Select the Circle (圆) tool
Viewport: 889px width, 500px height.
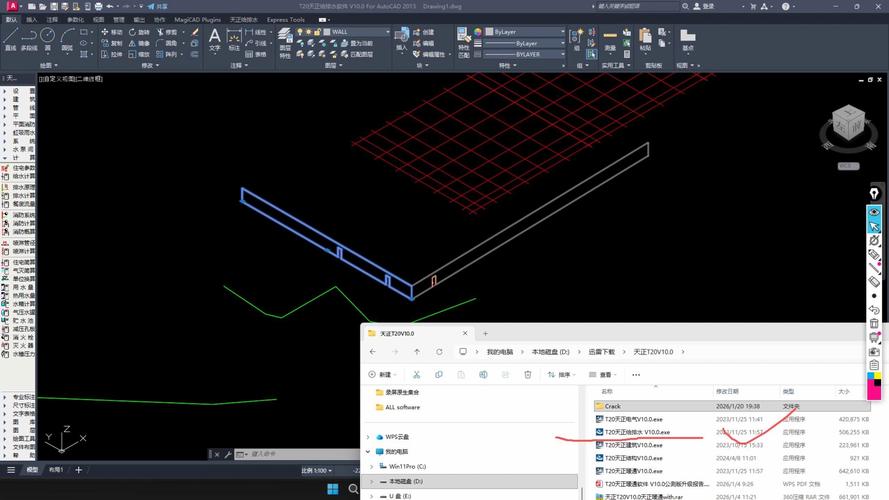pyautogui.click(x=48, y=39)
